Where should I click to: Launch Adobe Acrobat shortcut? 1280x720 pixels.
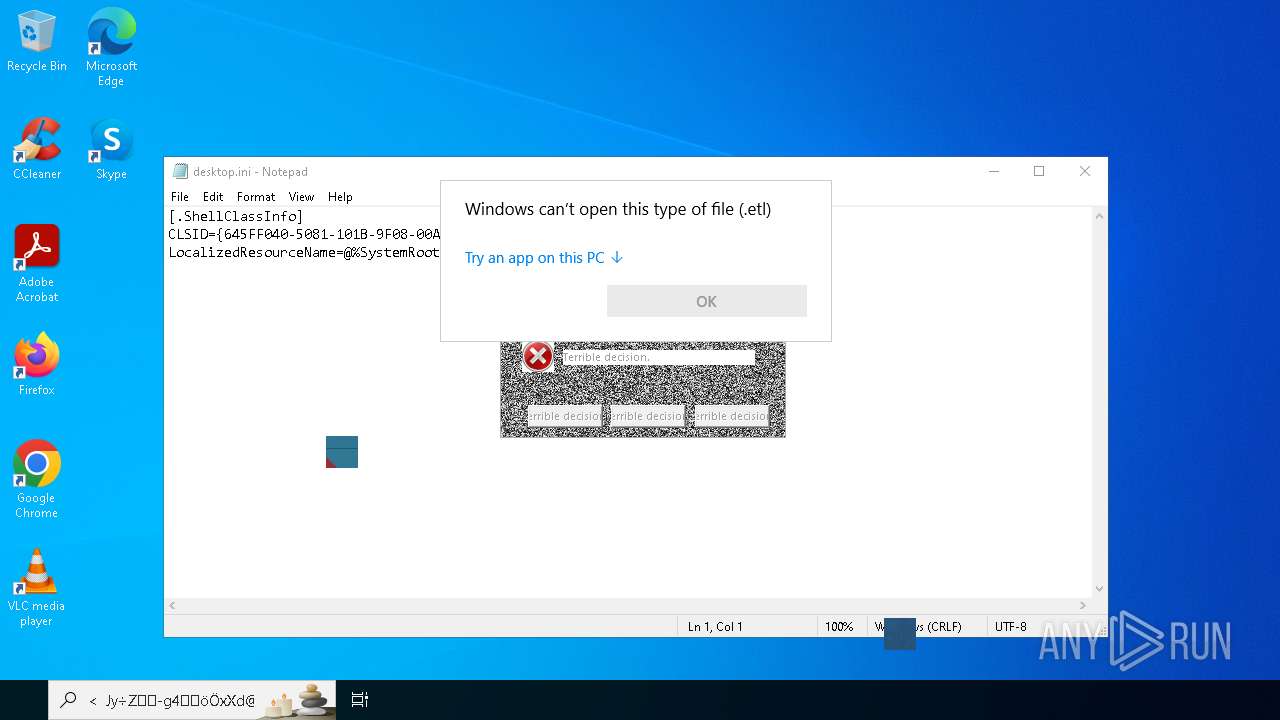(x=37, y=263)
